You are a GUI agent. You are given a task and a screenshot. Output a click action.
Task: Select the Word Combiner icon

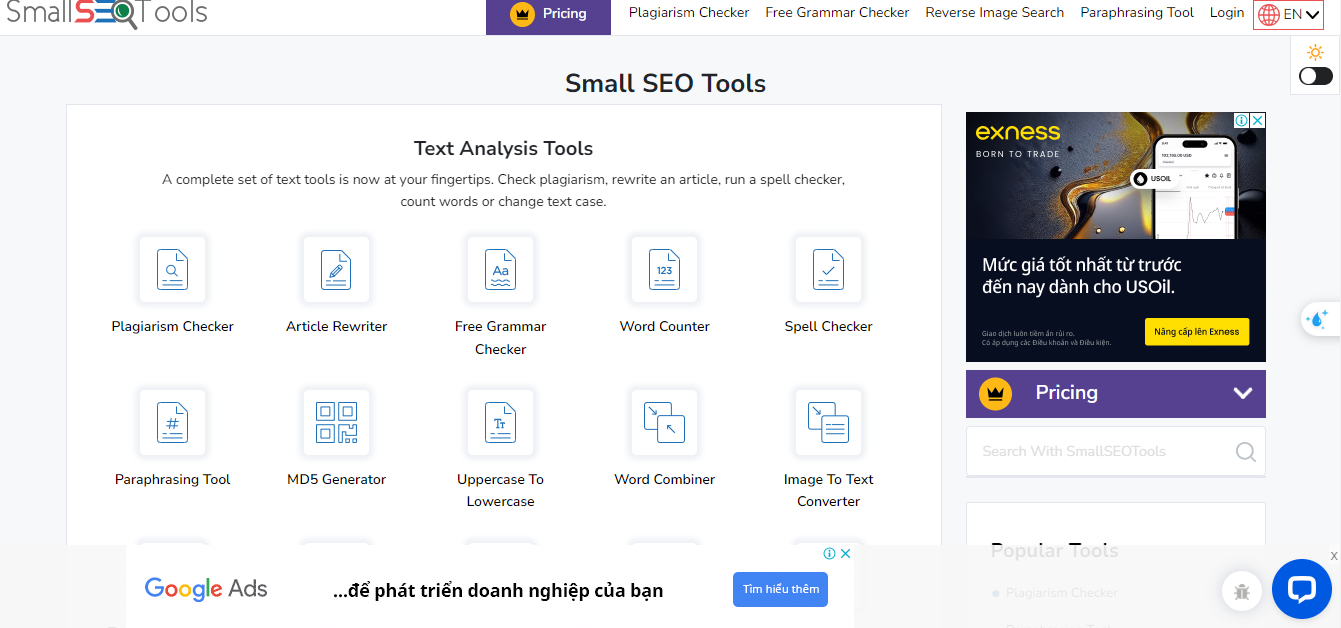pyautogui.click(x=664, y=422)
